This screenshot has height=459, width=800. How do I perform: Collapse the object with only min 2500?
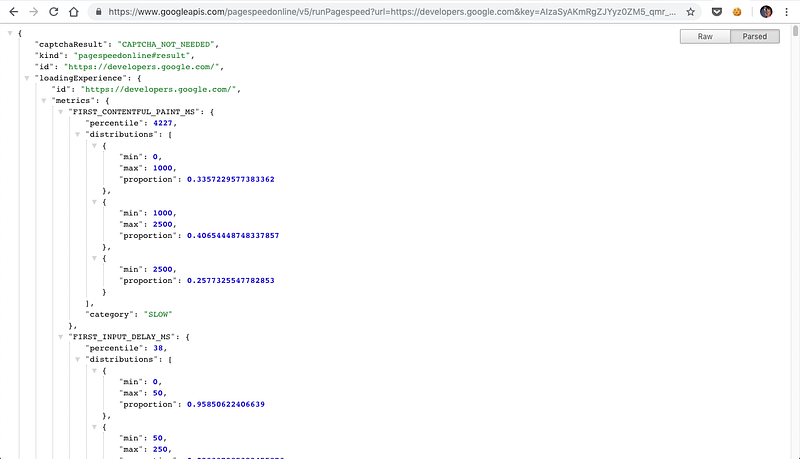tap(94, 258)
